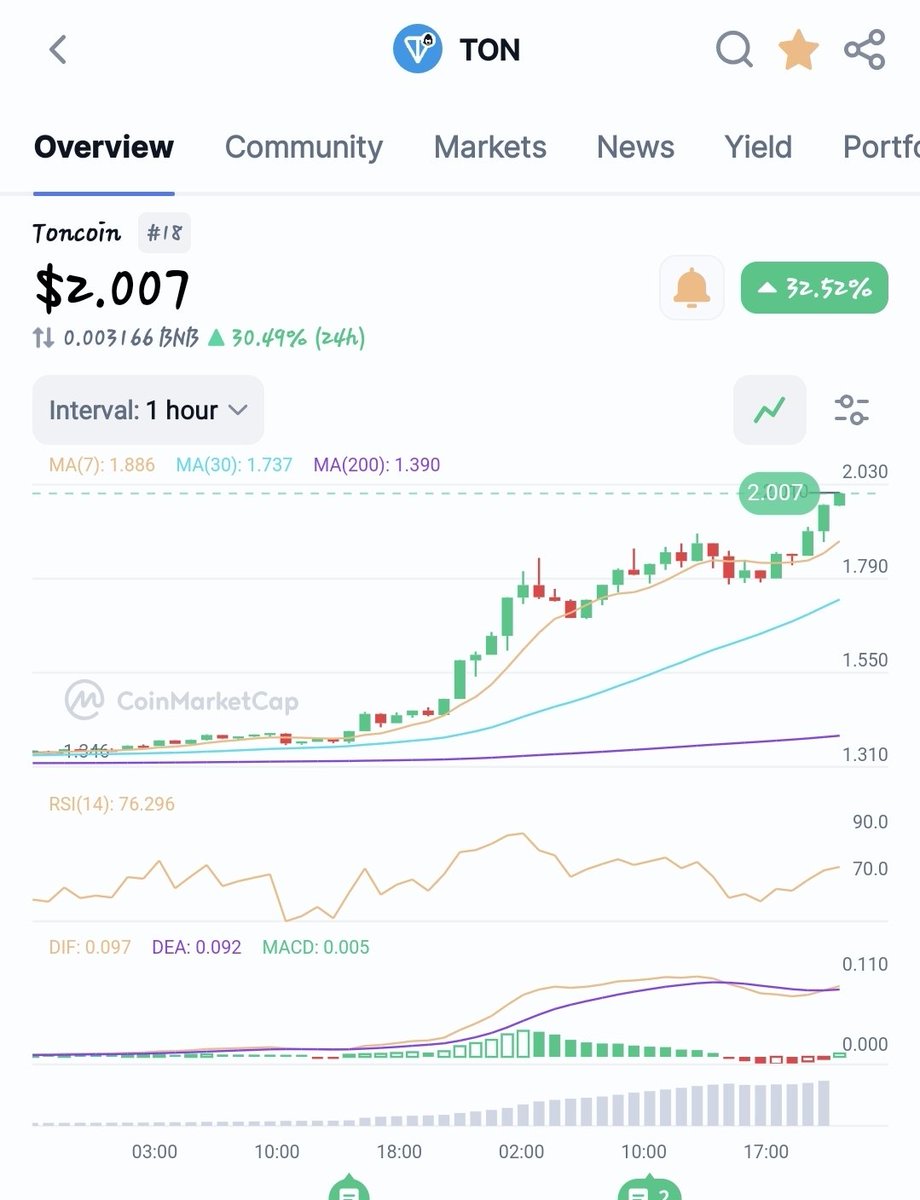Select the cut-off Portfolio tab
The height and width of the screenshot is (1200, 920).
[881, 148]
